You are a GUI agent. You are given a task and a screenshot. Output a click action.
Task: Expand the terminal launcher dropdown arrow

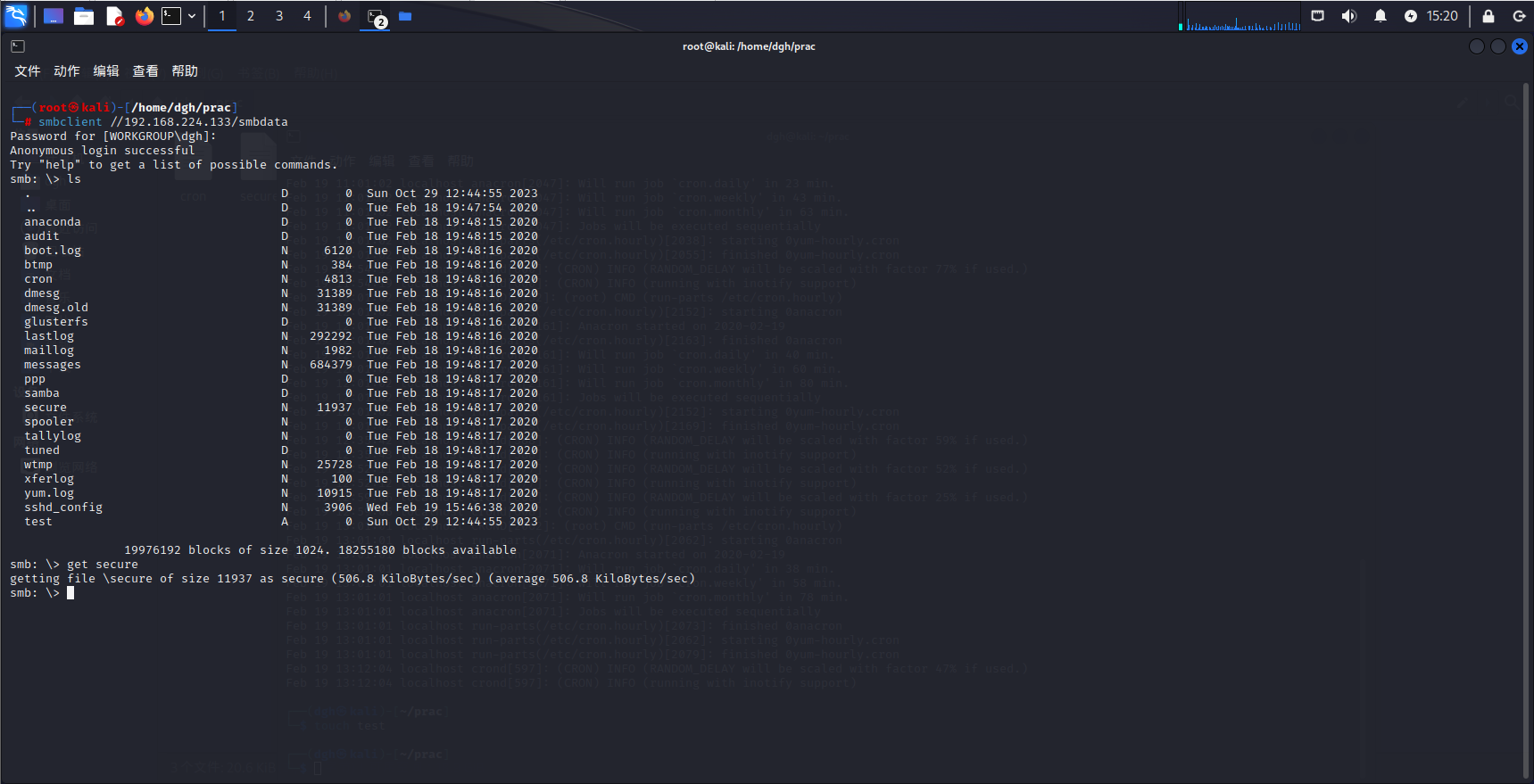pos(192,16)
